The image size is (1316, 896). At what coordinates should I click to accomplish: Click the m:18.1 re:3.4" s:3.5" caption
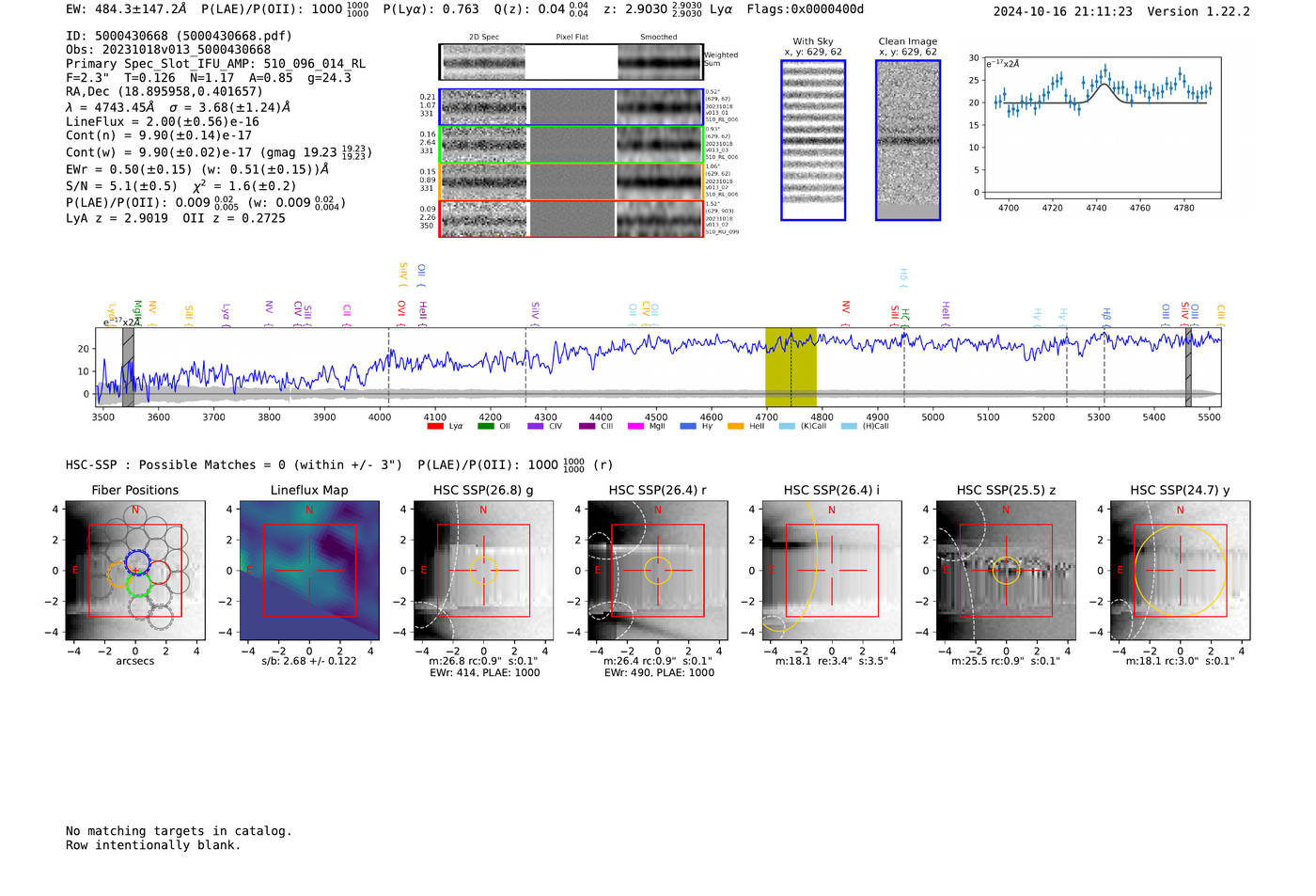point(832,661)
